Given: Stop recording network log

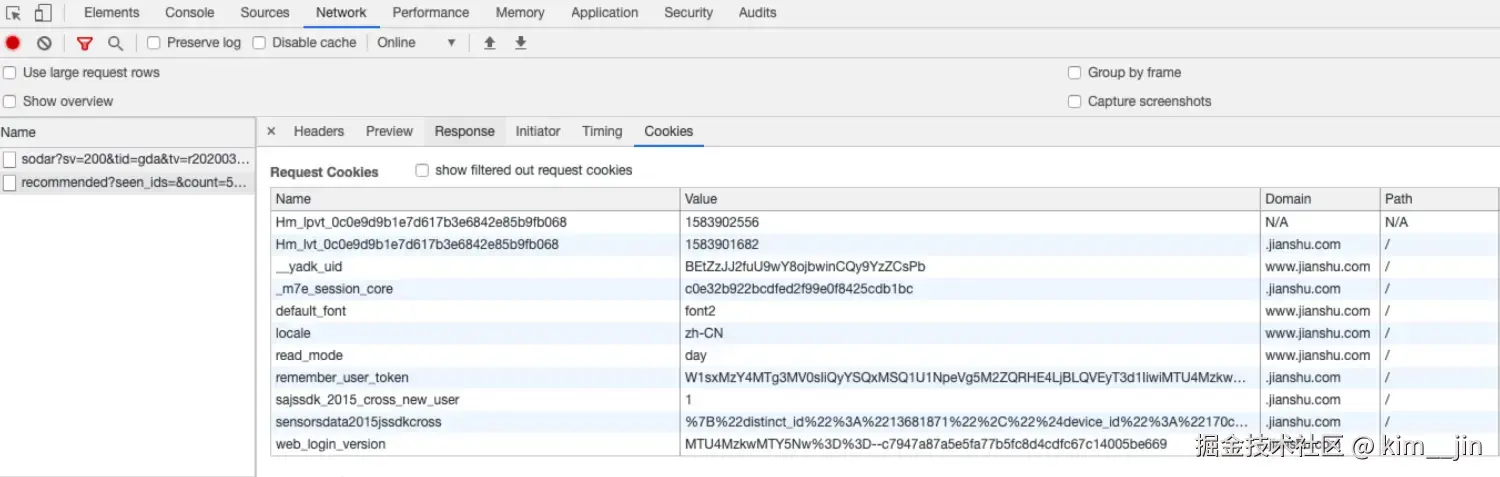Looking at the screenshot, I should pyautogui.click(x=13, y=43).
